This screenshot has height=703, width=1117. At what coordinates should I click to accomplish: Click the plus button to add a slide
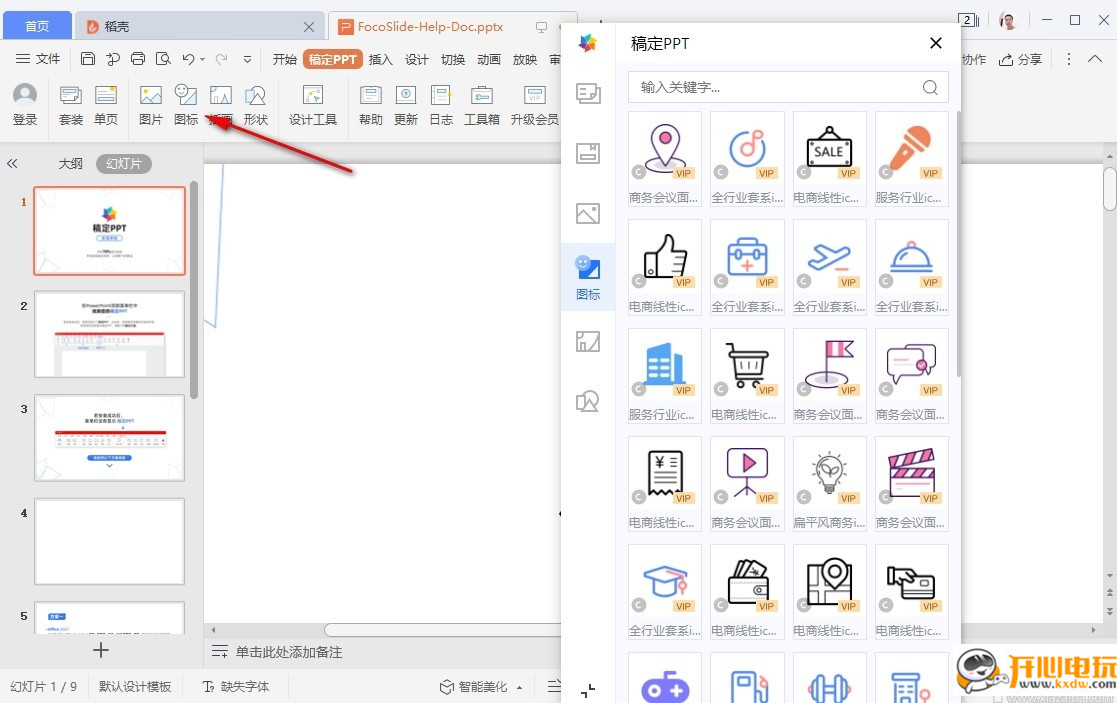[100, 651]
